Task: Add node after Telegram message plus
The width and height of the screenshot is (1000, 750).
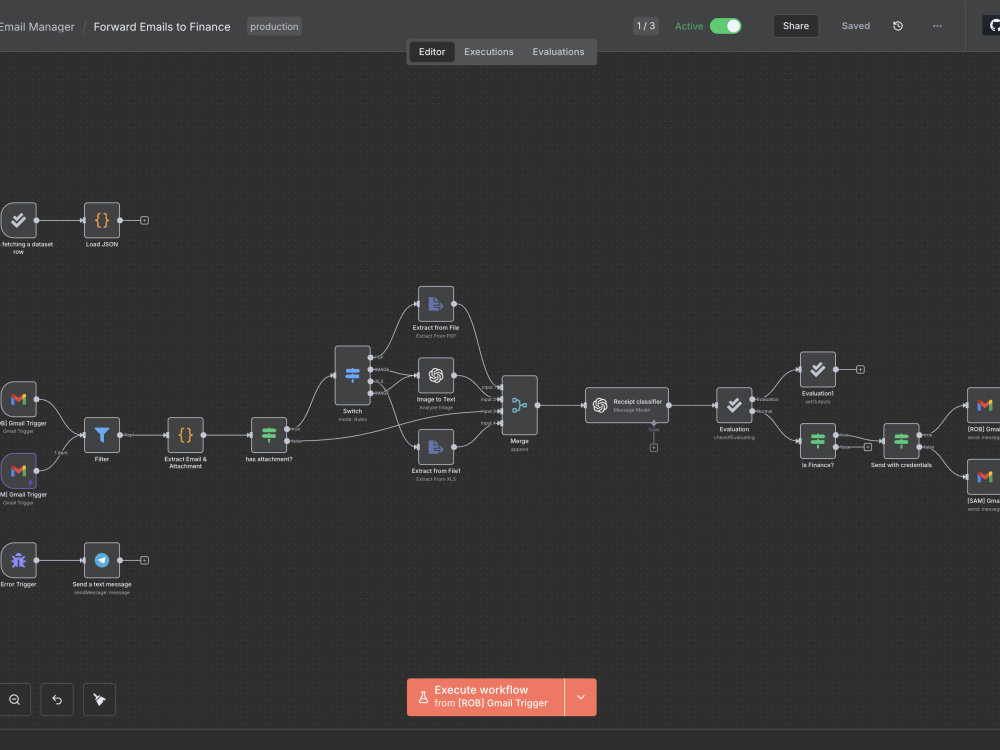Action: point(144,560)
